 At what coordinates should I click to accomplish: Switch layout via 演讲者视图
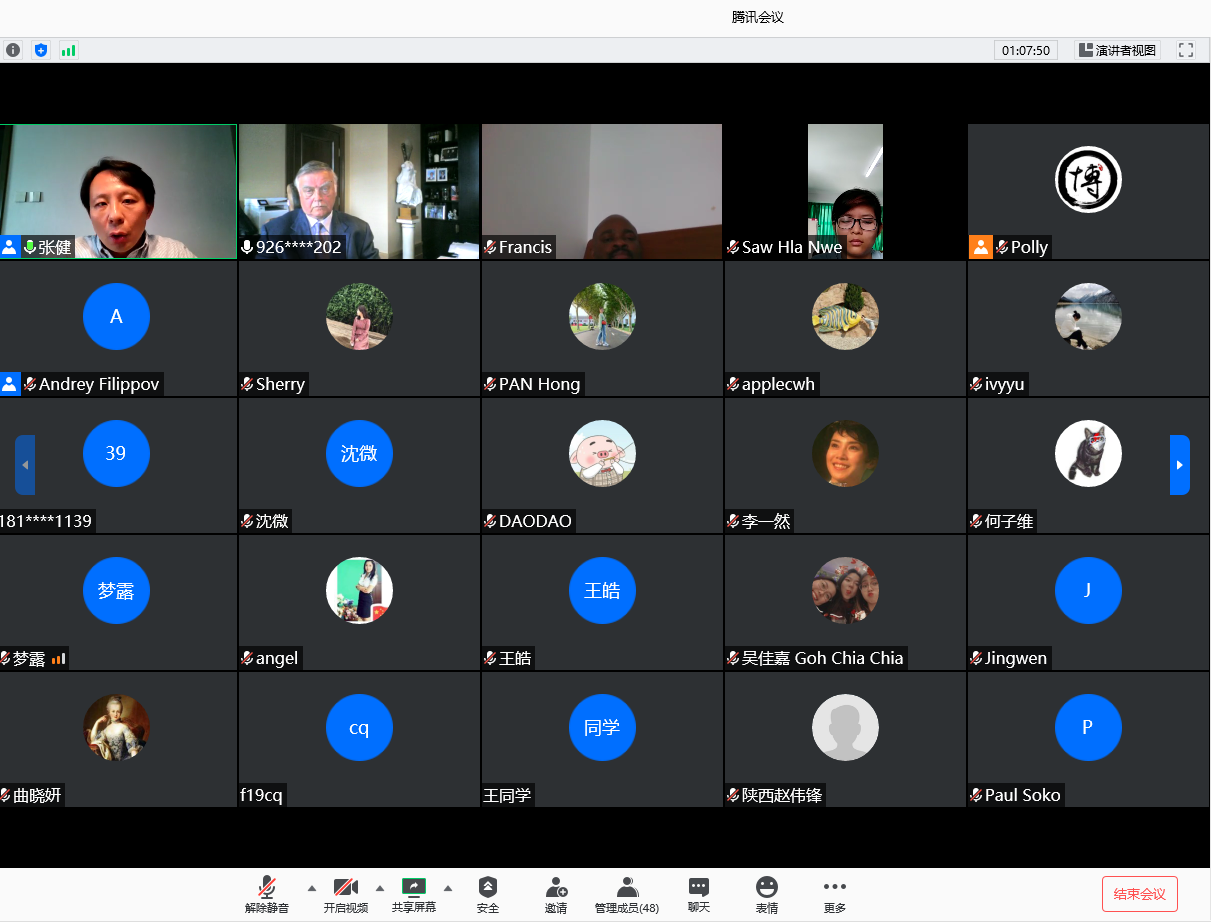[1117, 50]
